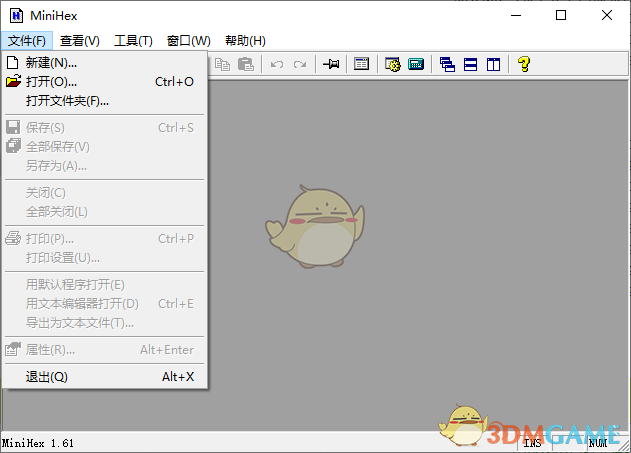Open the 文件(F) menu

coord(27,41)
